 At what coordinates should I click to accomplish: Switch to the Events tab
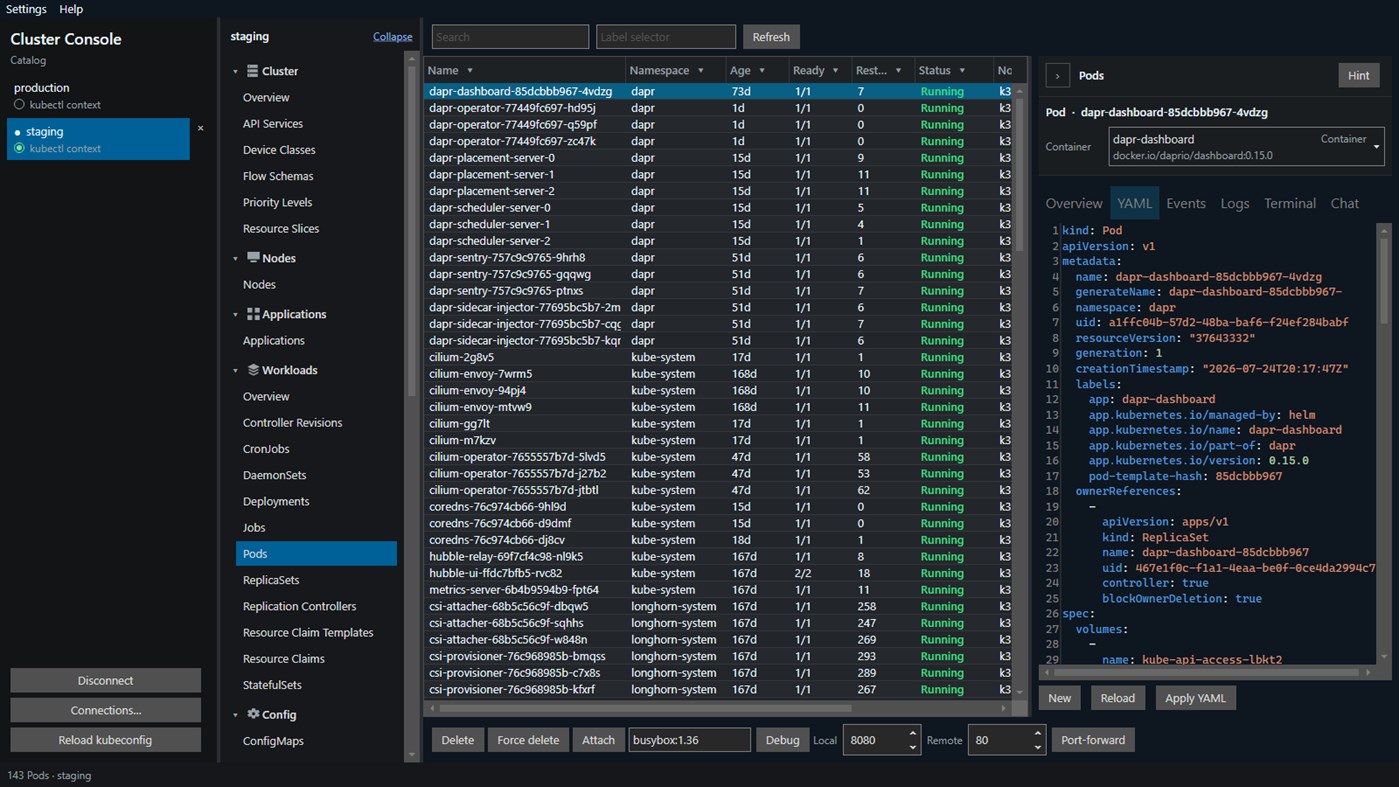point(1186,203)
